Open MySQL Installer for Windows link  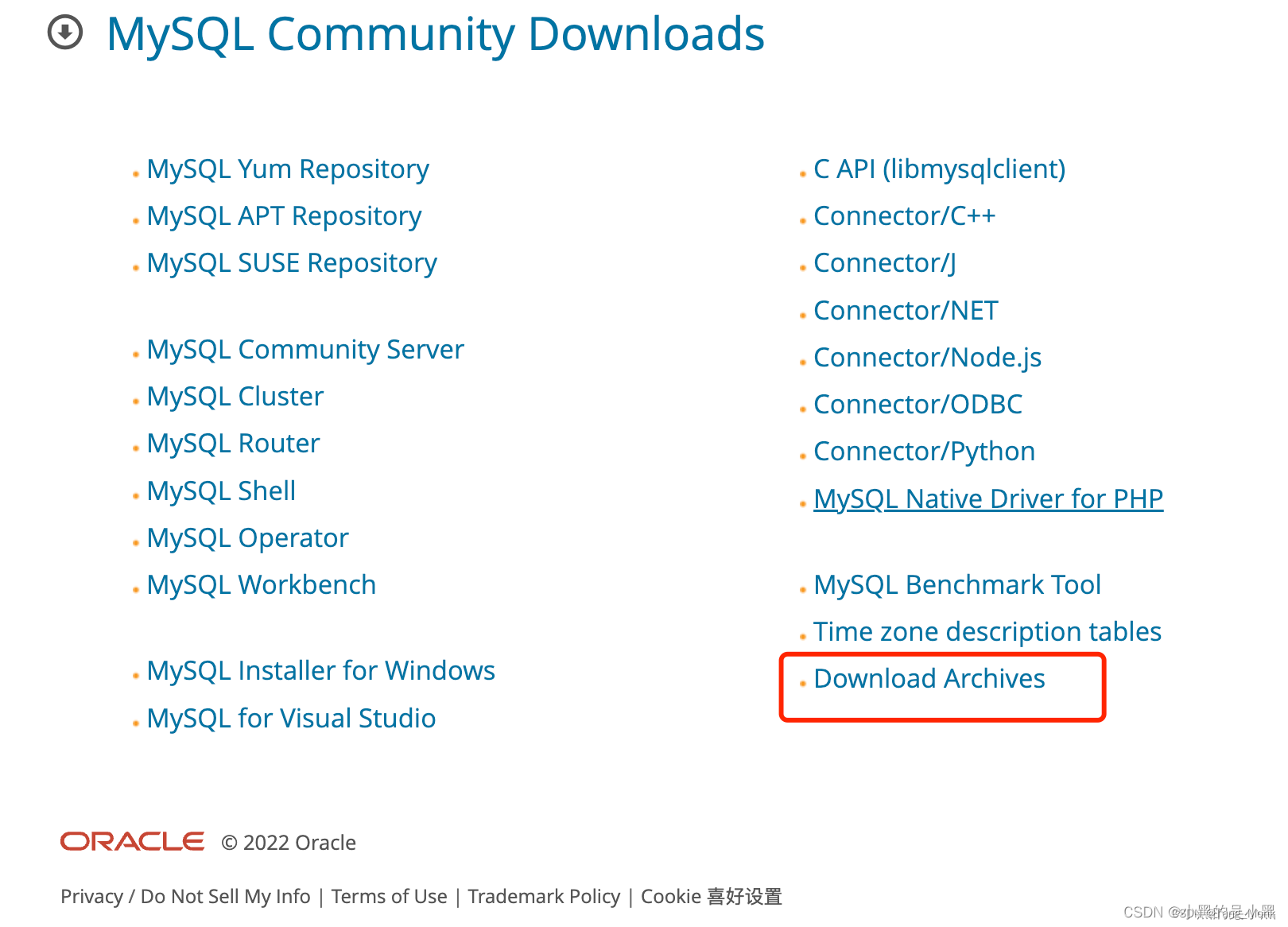point(320,671)
